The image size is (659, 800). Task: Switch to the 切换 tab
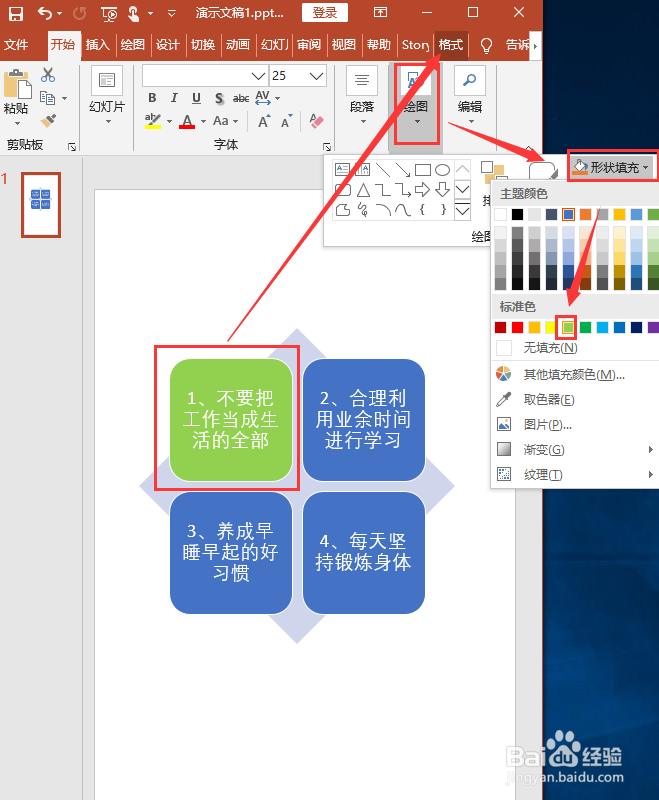coord(203,45)
